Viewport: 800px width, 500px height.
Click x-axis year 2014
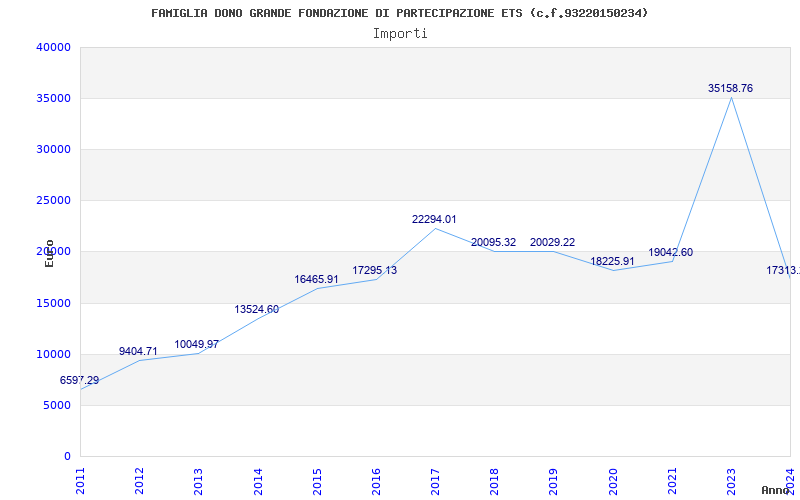click(x=258, y=481)
